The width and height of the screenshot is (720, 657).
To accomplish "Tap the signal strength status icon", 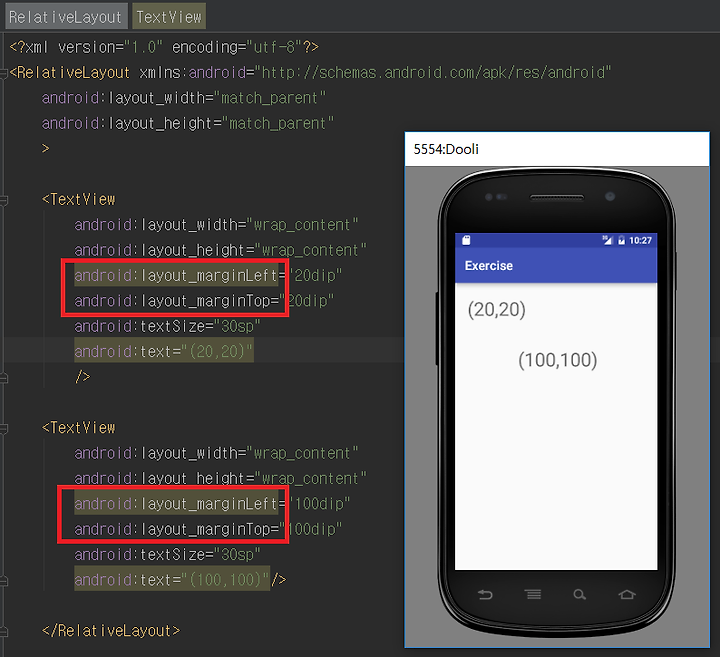I will click(x=608, y=240).
